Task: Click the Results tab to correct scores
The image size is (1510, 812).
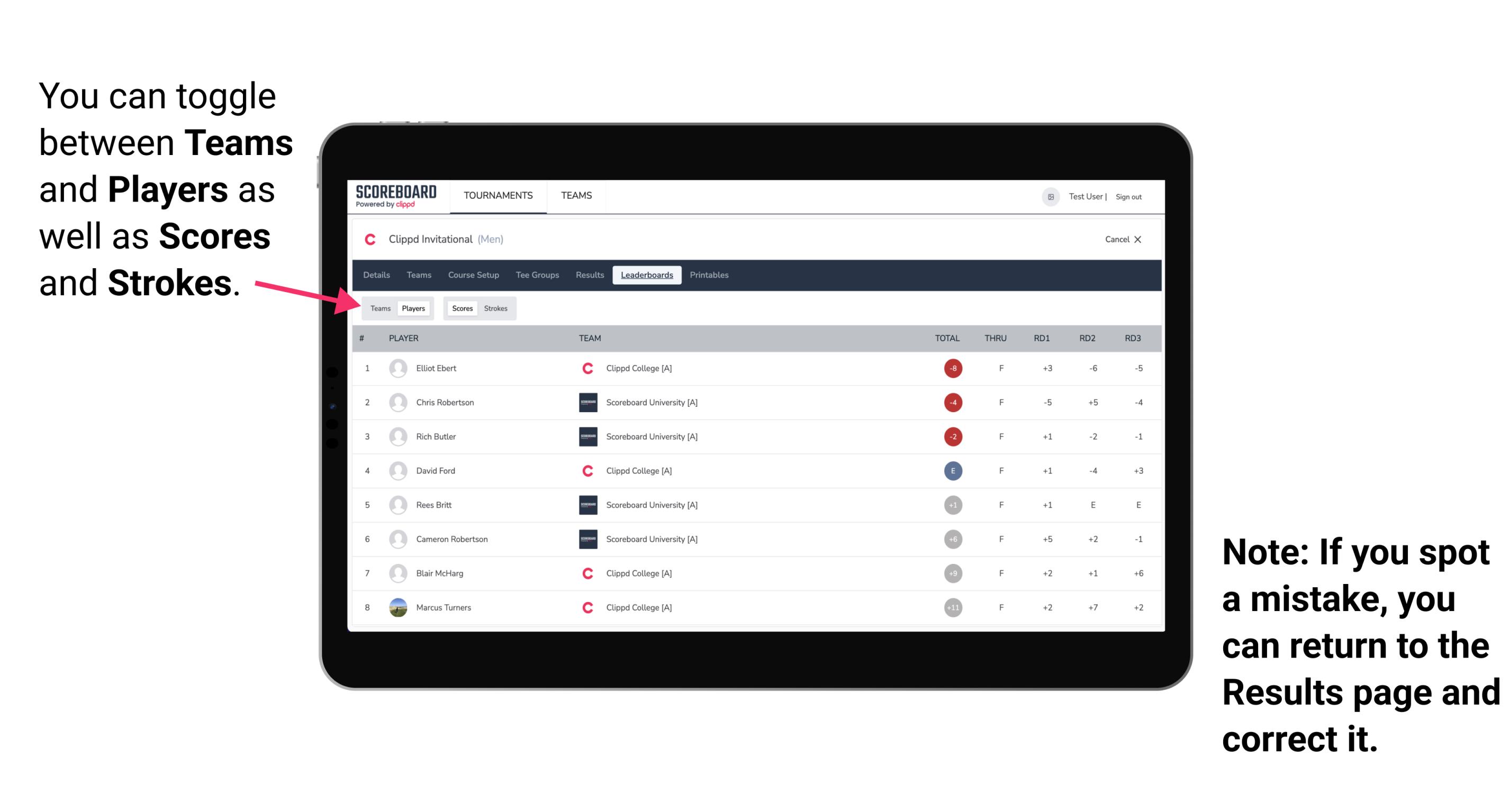Action: [590, 276]
